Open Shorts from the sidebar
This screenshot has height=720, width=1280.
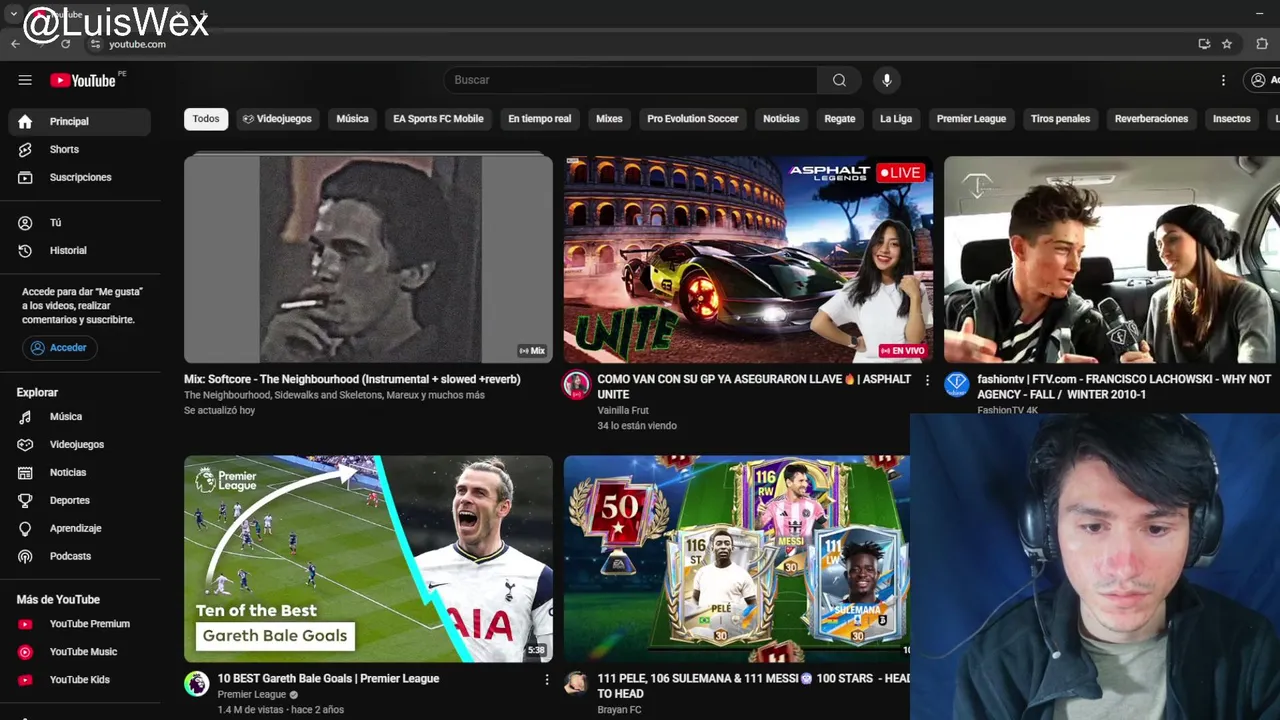pyautogui.click(x=79, y=149)
